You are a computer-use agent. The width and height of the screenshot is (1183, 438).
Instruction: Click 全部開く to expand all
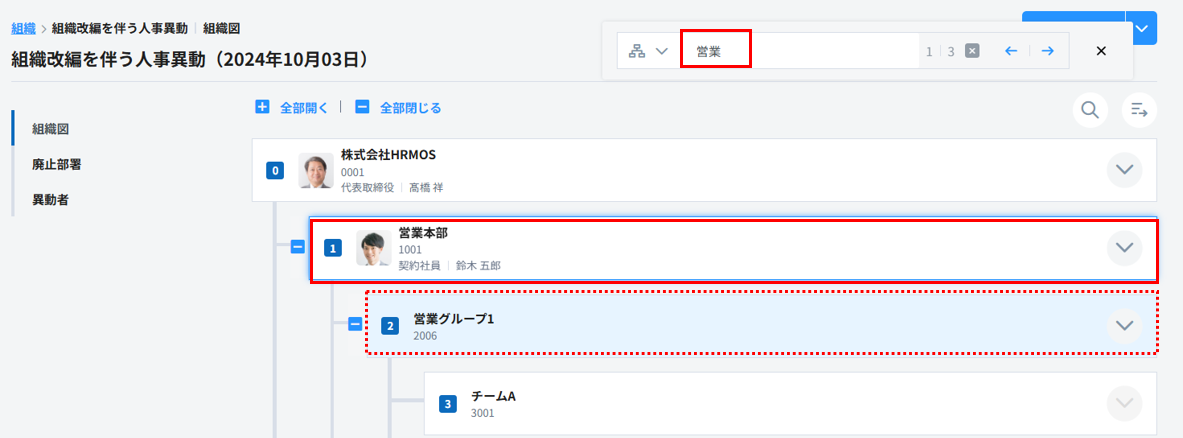pos(292,107)
